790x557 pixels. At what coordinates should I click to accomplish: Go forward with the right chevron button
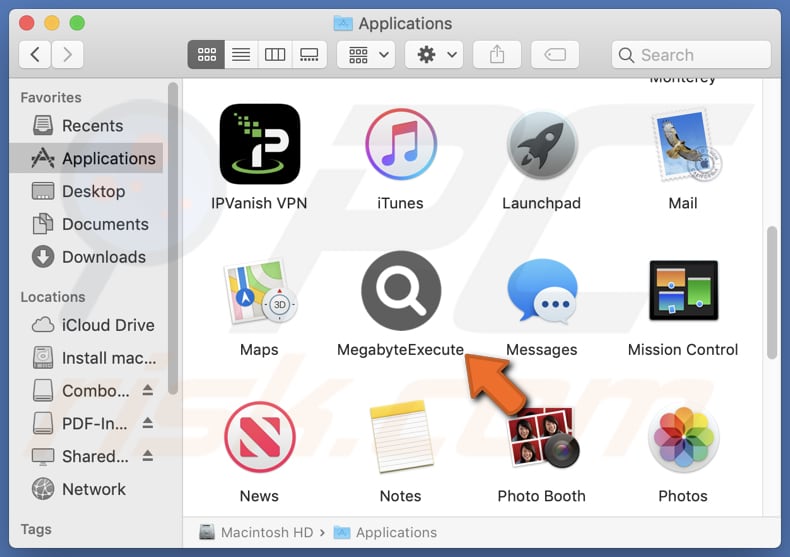67,54
